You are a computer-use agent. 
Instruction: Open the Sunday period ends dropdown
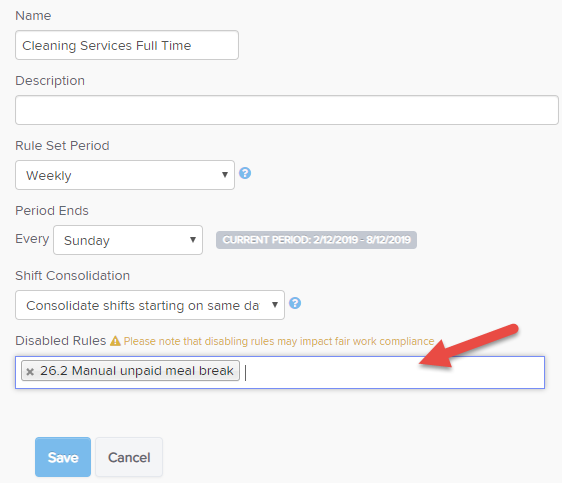(128, 240)
